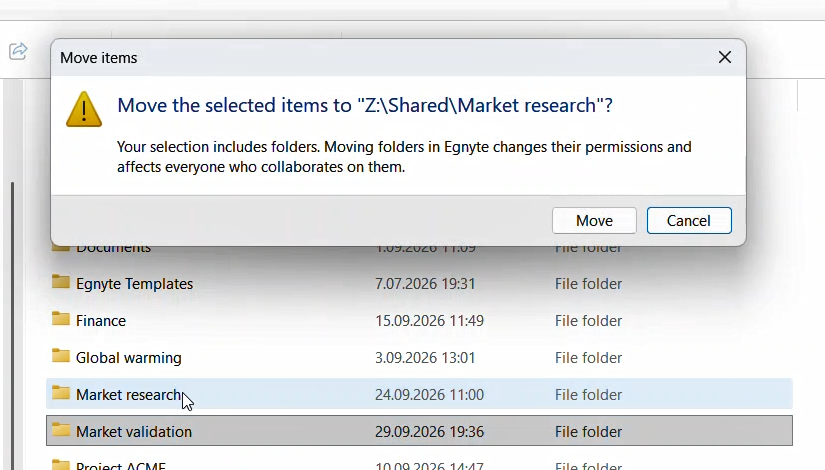Select the Global warming folder icon
The image size is (825, 470).
point(61,356)
